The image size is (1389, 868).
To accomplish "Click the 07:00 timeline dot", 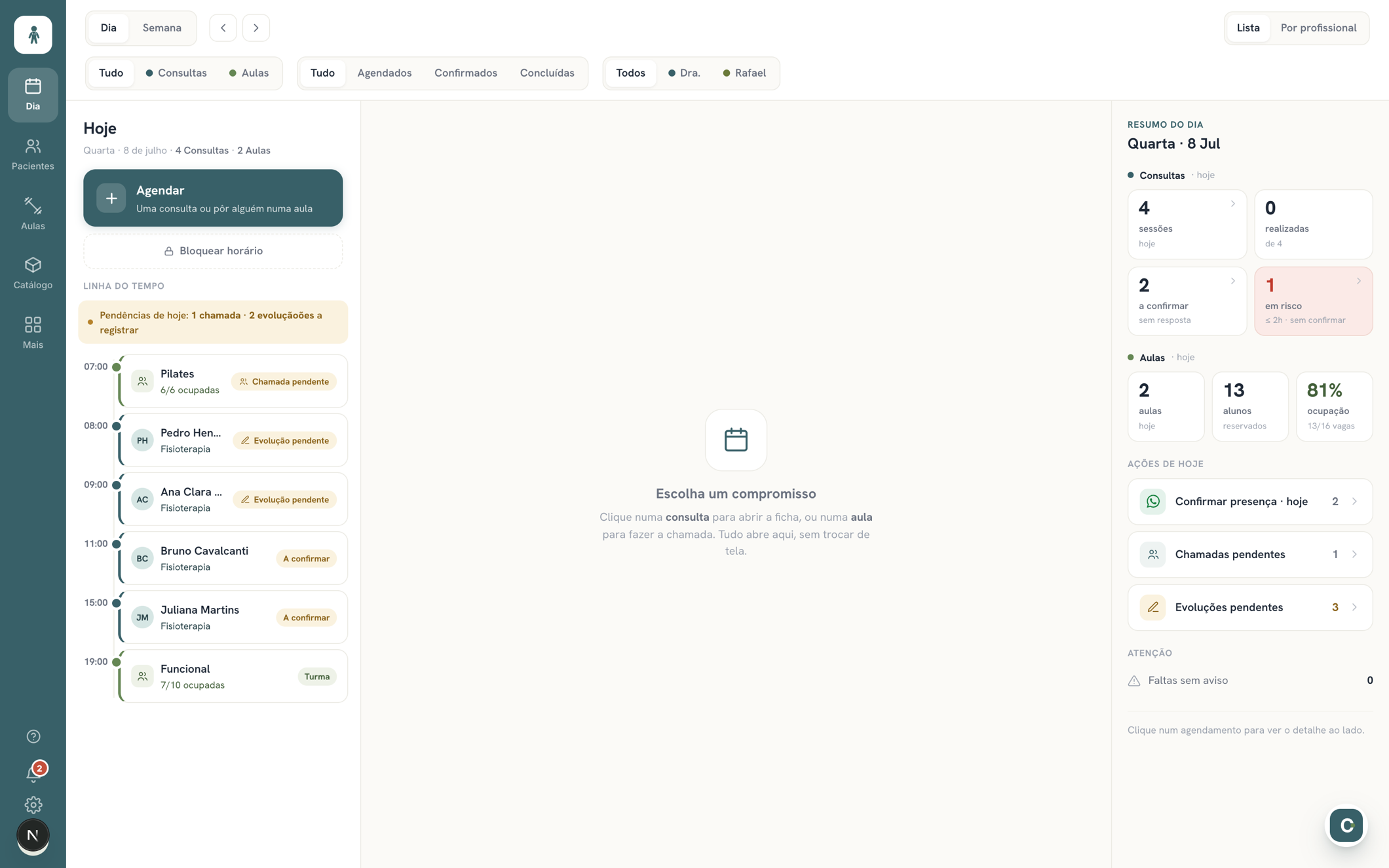I will 116,367.
